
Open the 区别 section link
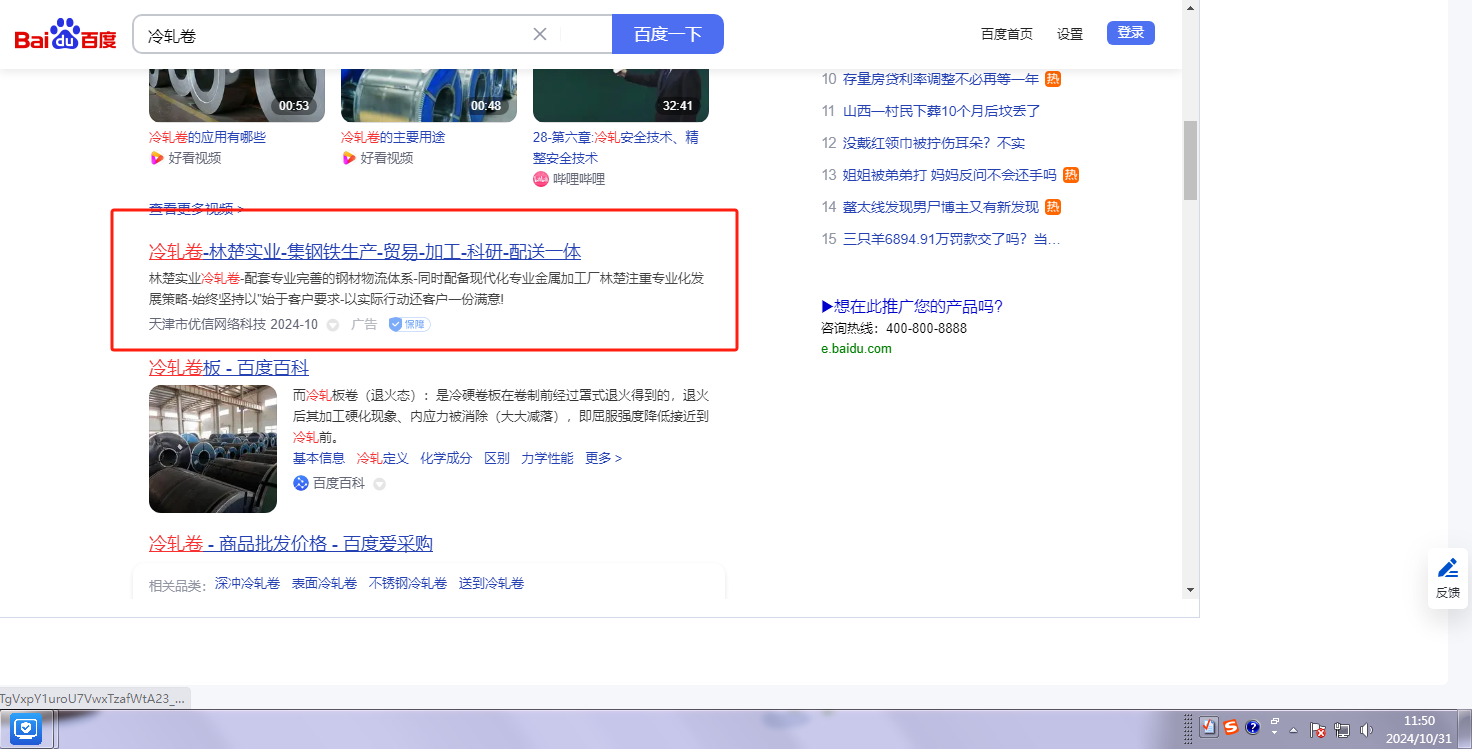tap(497, 458)
